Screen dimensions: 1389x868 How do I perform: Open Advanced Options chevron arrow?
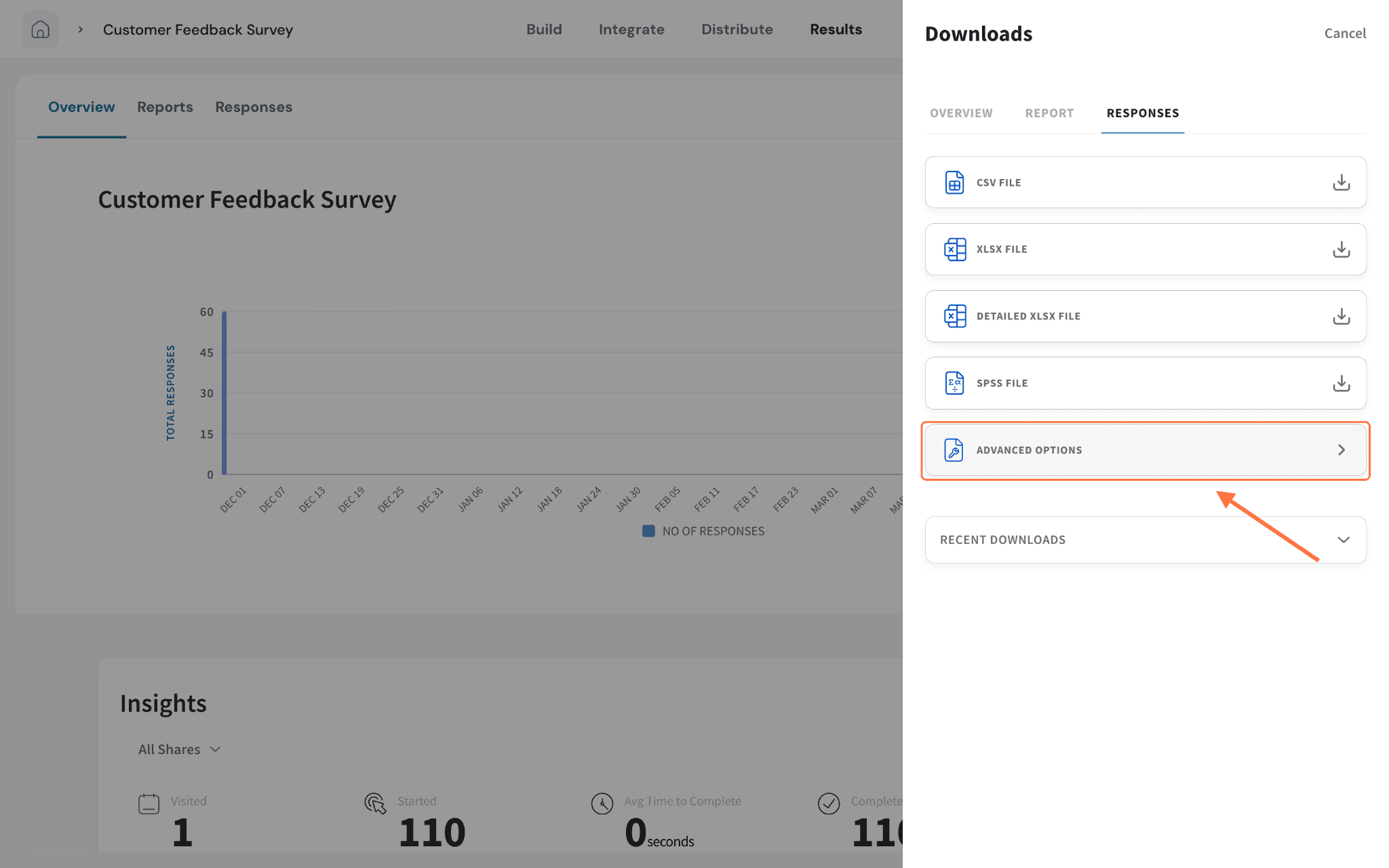(x=1341, y=450)
